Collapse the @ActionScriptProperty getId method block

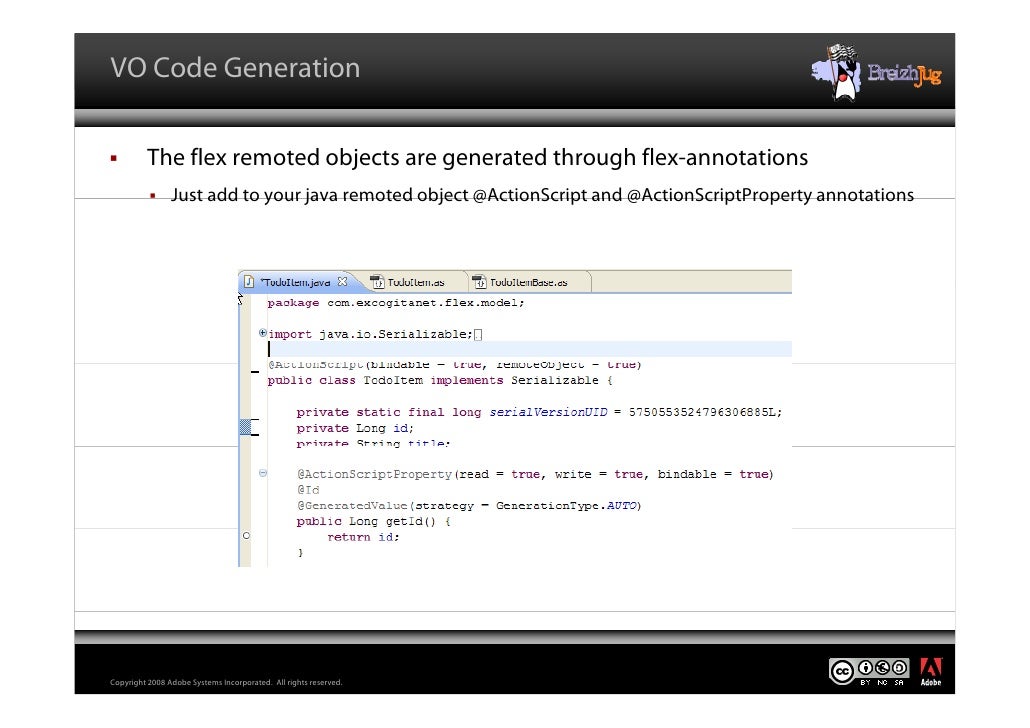tap(262, 473)
